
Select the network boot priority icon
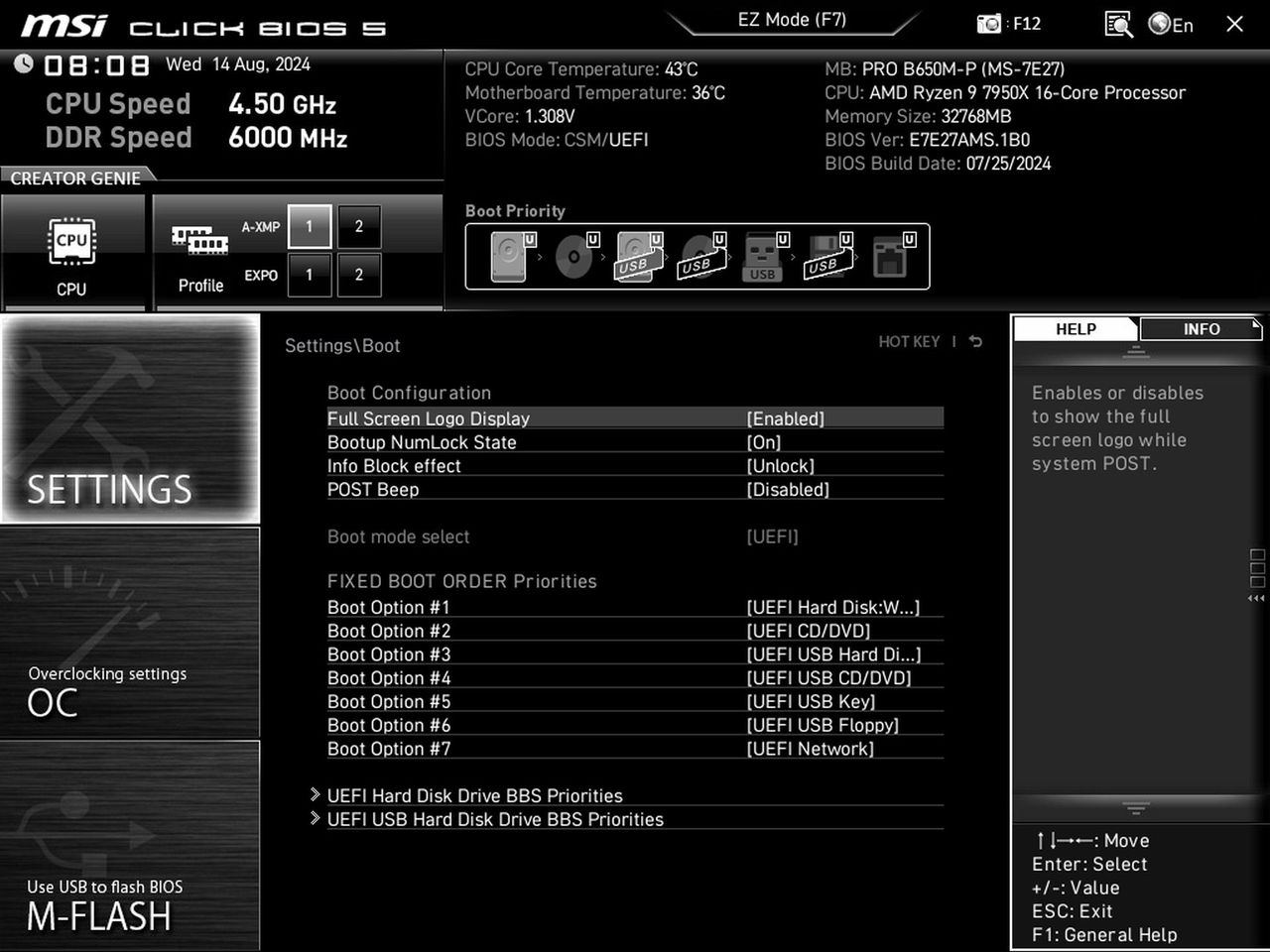coord(893,256)
